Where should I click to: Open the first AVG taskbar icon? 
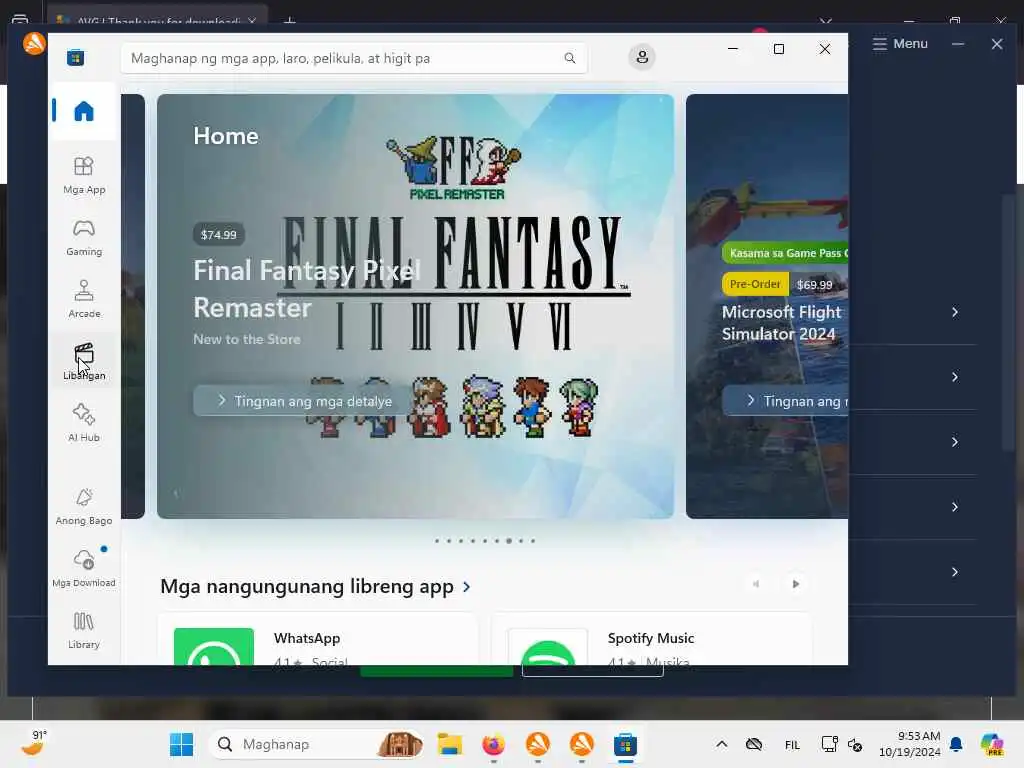coord(537,744)
